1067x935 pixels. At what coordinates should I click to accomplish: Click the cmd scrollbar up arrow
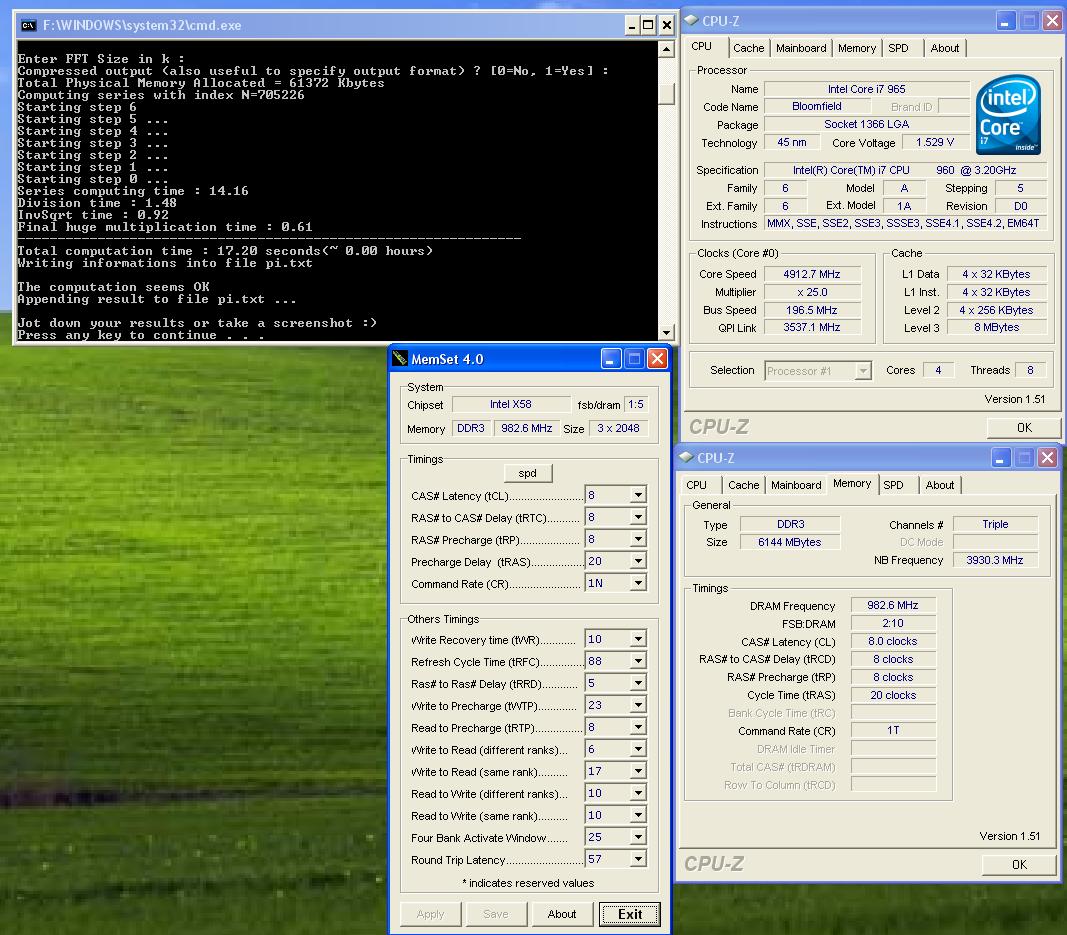666,49
